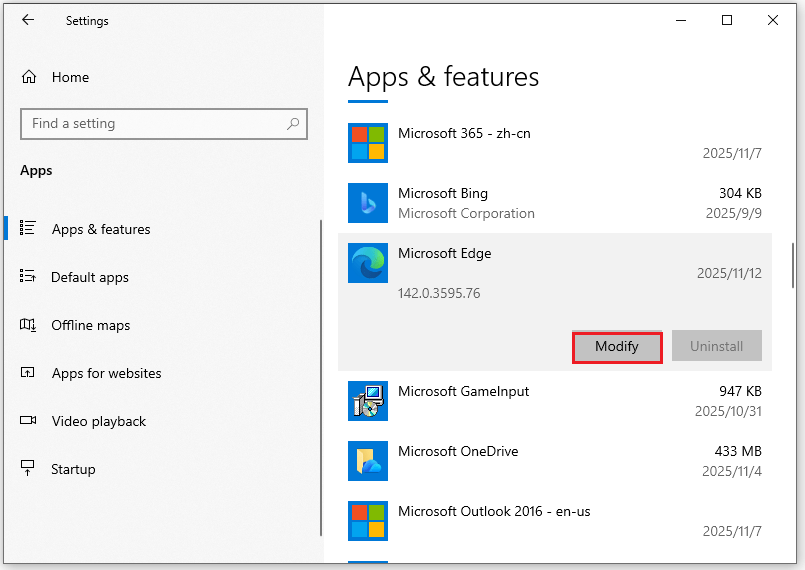Click the Microsoft Outlook 2016 icon
This screenshot has height=570, width=805.
tap(367, 521)
